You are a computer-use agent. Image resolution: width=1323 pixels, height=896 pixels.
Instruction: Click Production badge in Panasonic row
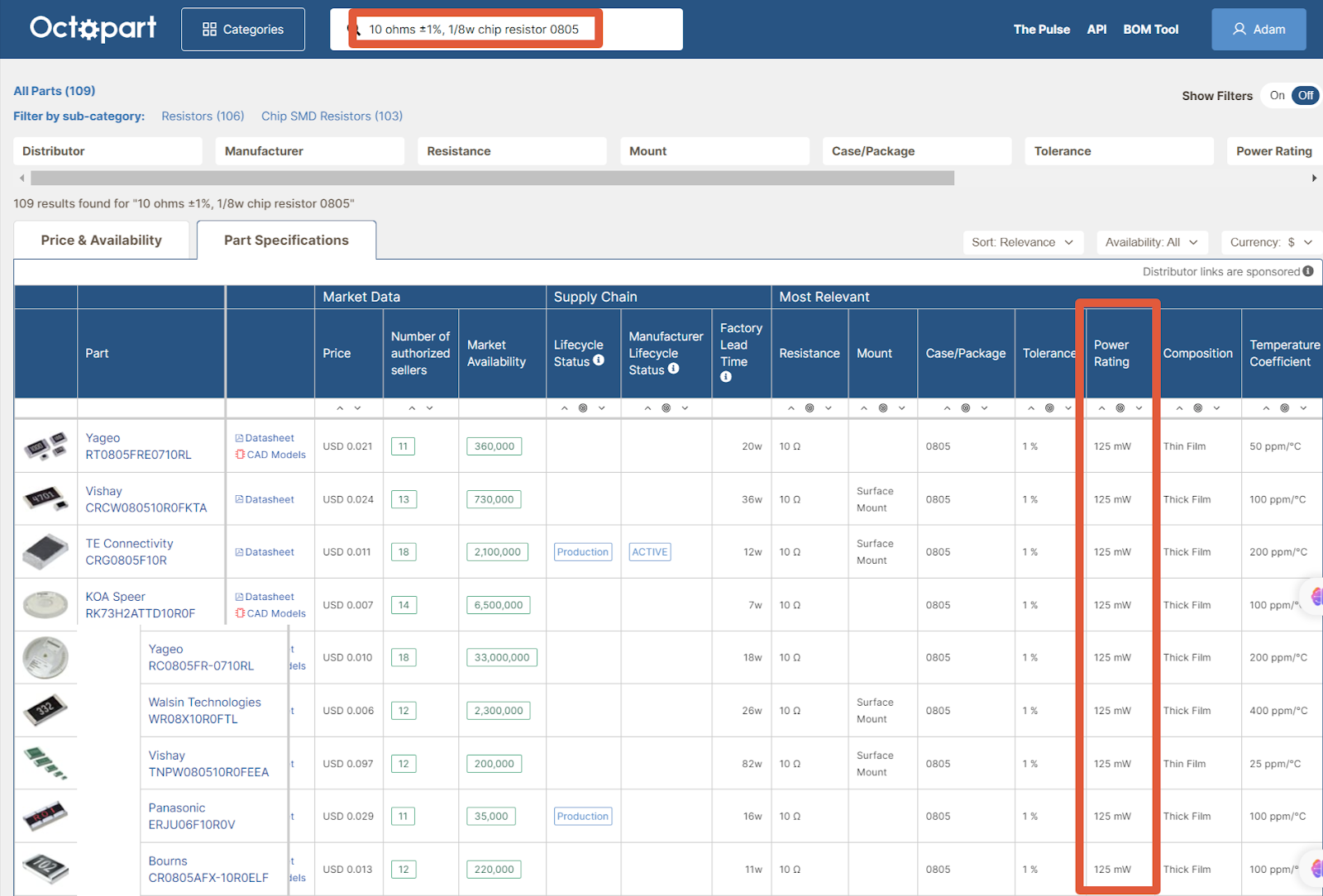(x=583, y=817)
